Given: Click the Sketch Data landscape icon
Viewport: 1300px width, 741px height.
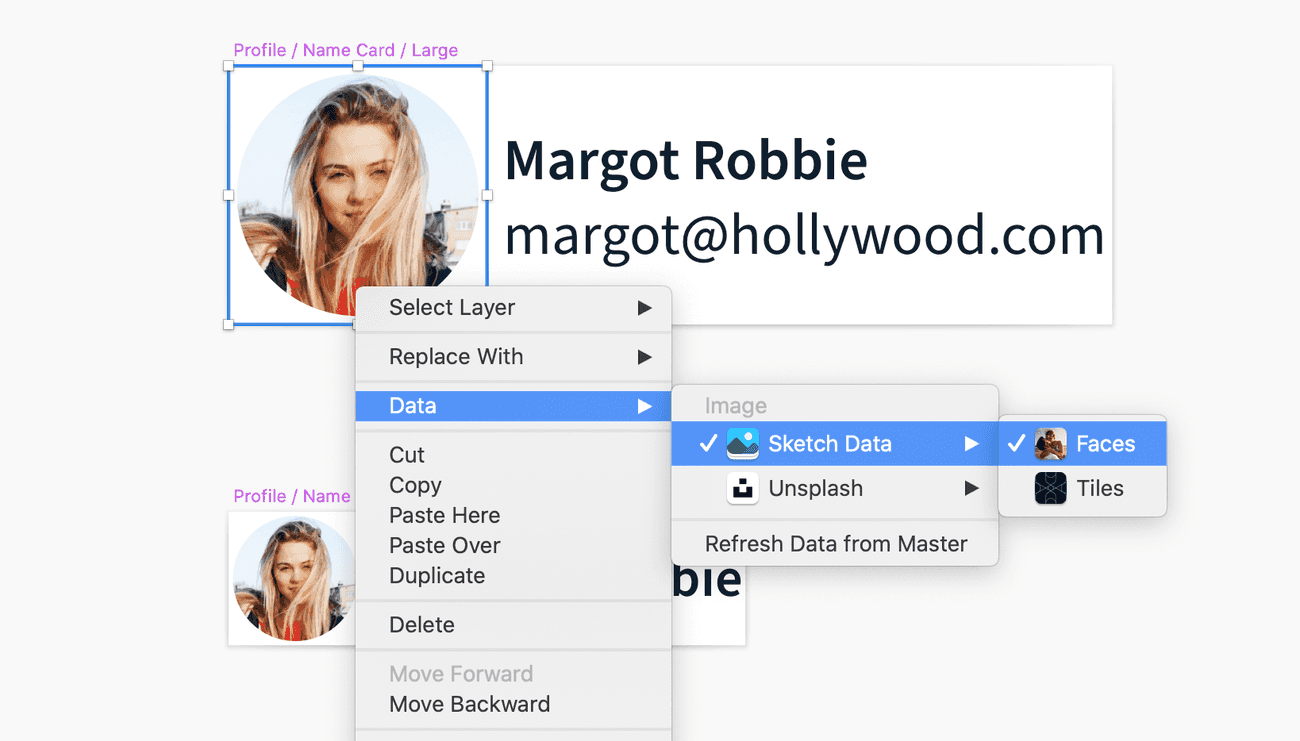Looking at the screenshot, I should 742,444.
